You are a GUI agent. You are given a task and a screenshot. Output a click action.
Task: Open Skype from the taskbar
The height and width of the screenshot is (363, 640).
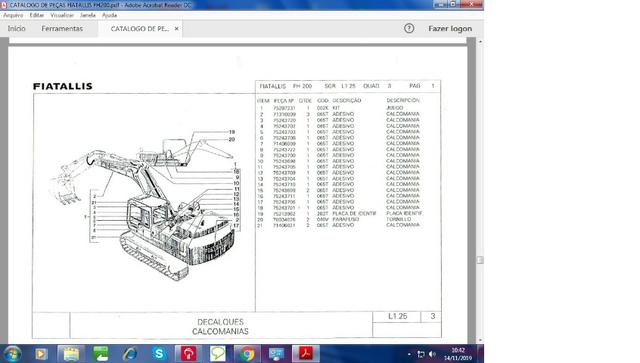pyautogui.click(x=159, y=354)
